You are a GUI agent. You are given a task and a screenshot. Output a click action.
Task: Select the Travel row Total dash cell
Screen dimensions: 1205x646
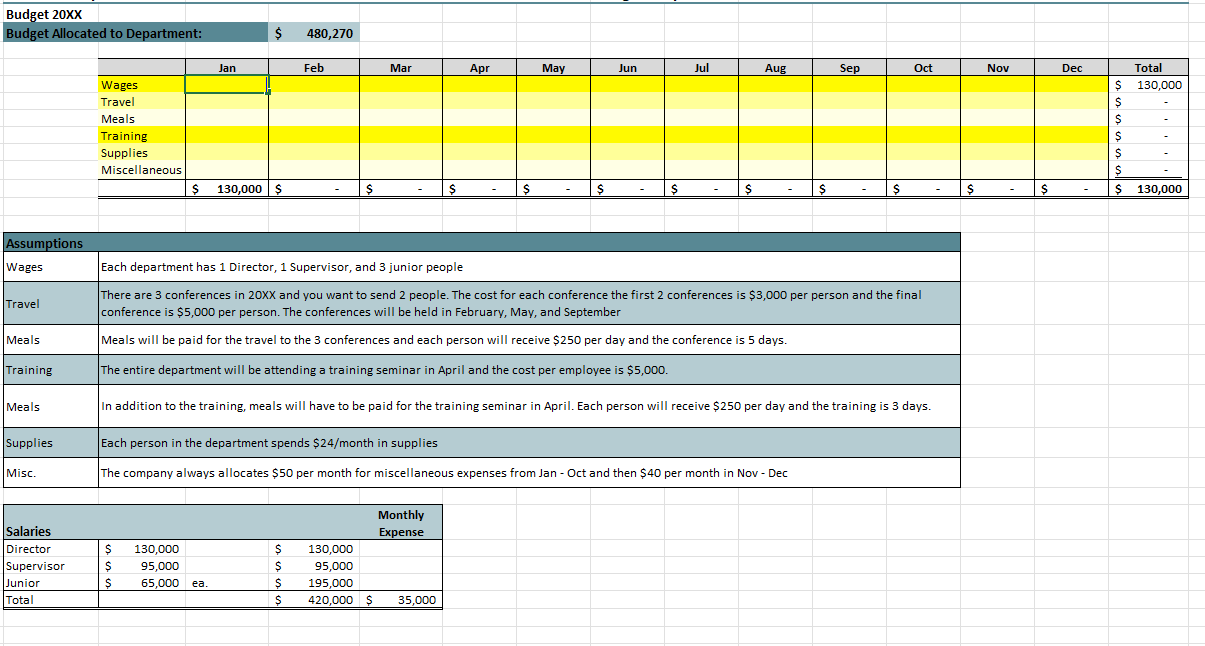(1148, 102)
